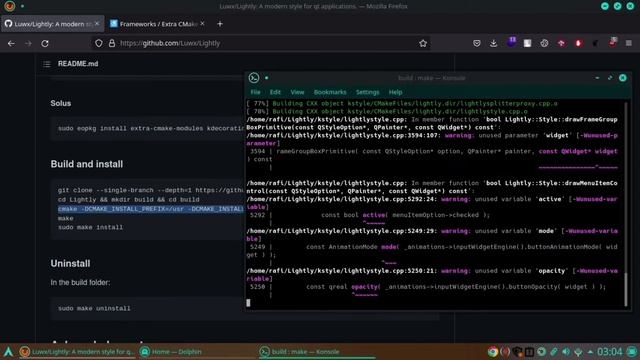
Task: Click the site padlock icon
Action: [x=112, y=43]
